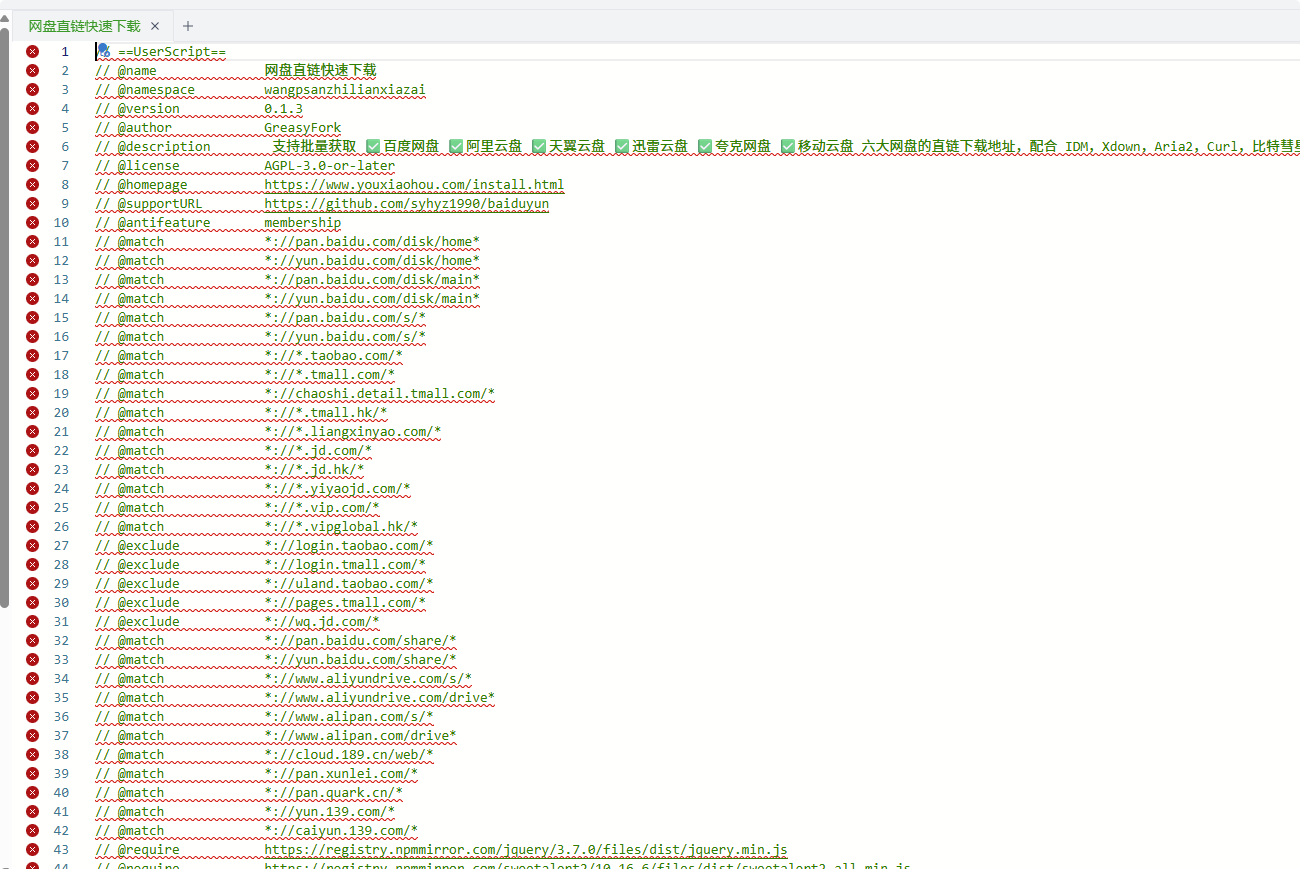The image size is (1300, 869).
Task: Open a new tab with the plus icon
Action: tap(188, 26)
